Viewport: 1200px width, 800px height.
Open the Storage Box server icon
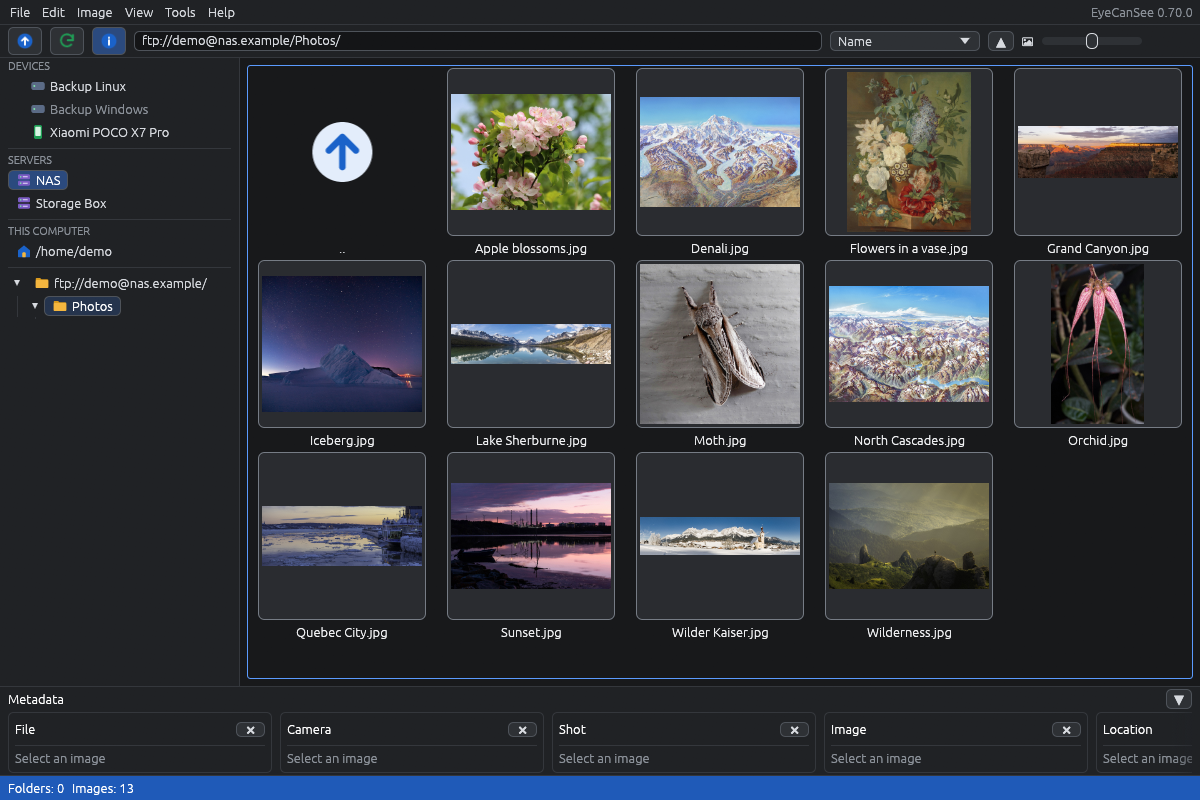coord(25,203)
